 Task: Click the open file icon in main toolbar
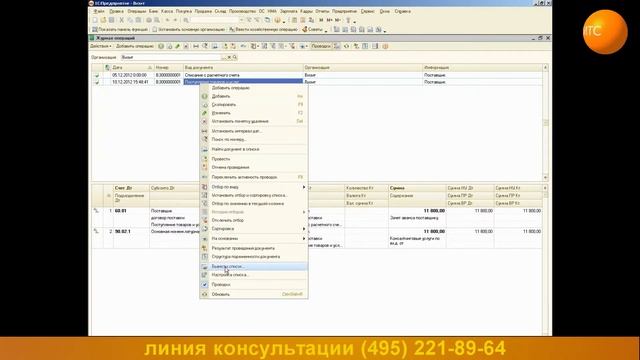coord(103,20)
